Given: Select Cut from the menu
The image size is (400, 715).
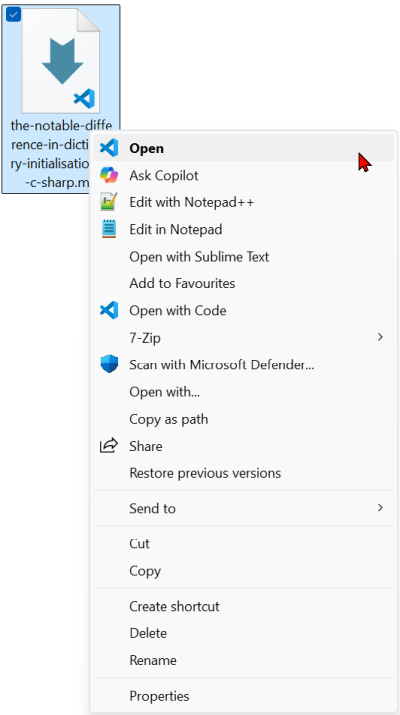Looking at the screenshot, I should (x=244, y=544).
